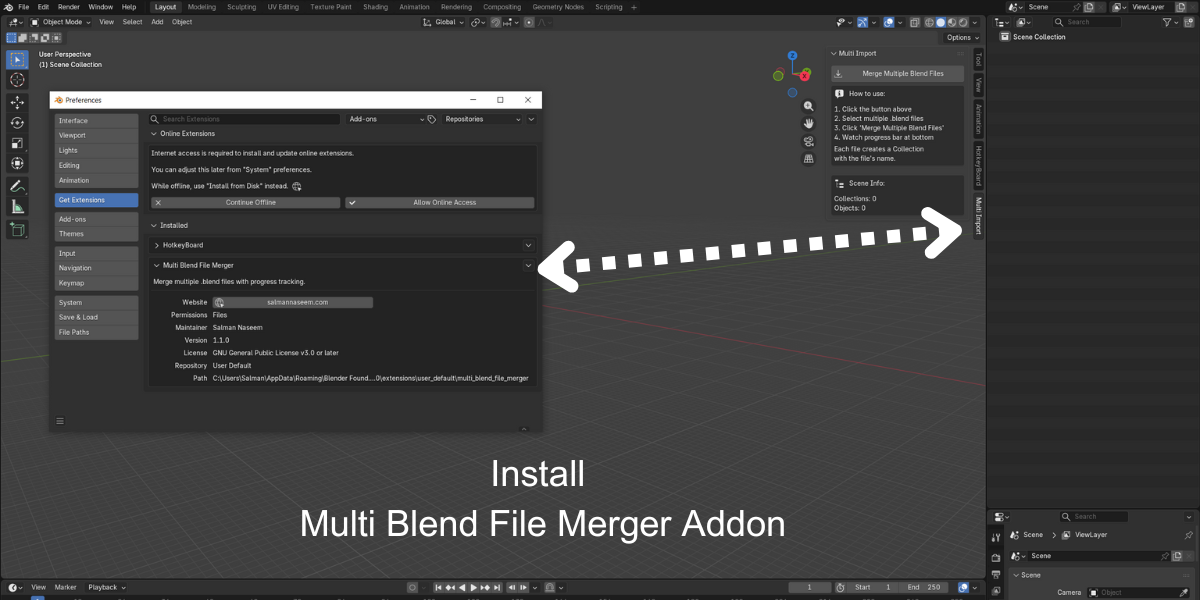
Task: Select the Select Box tool
Action: [x=17, y=59]
